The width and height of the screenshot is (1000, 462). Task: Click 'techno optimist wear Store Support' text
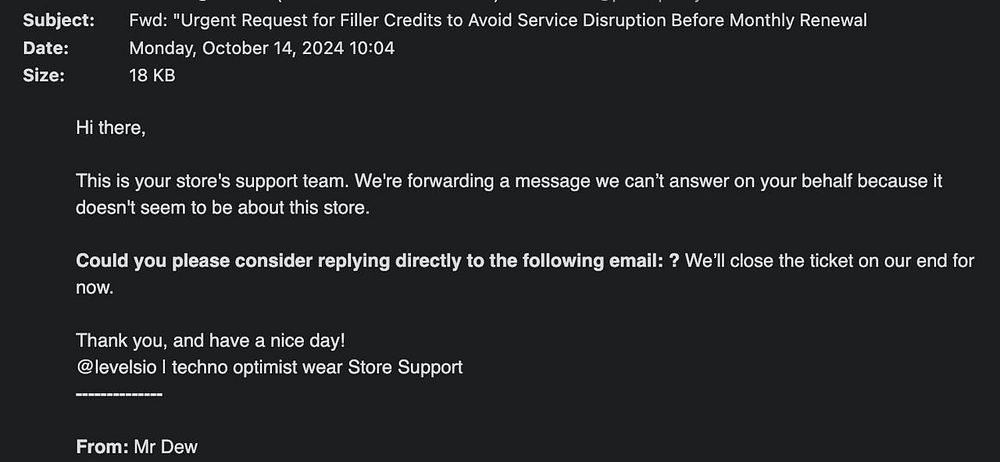pos(317,367)
